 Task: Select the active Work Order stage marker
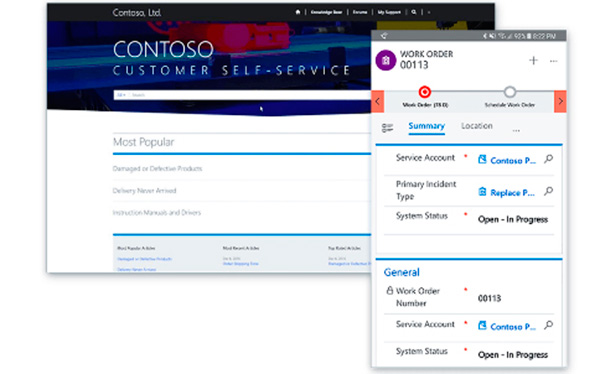[x=425, y=92]
